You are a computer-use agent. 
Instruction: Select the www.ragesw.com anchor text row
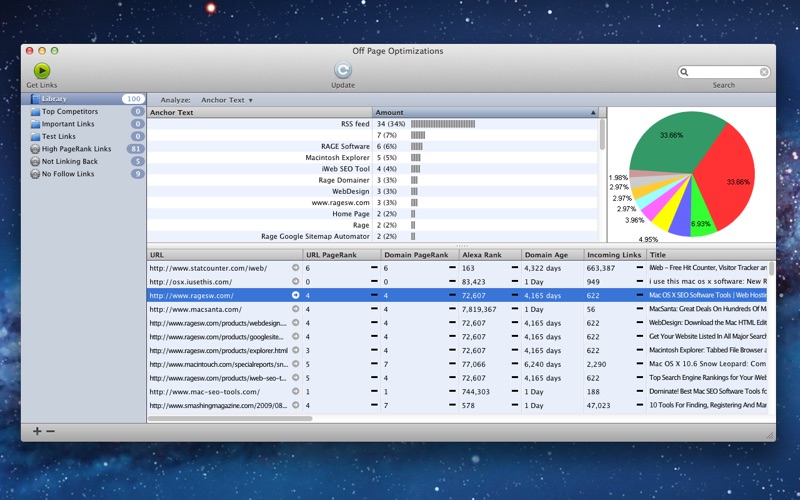pyautogui.click(x=372, y=203)
